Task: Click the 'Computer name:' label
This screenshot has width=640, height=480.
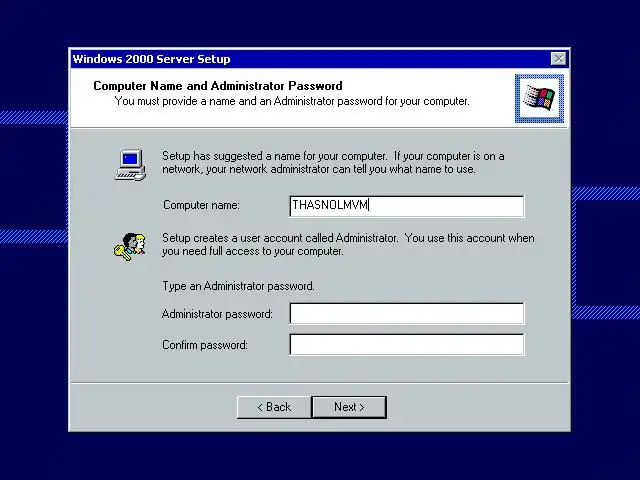Action: [x=201, y=205]
